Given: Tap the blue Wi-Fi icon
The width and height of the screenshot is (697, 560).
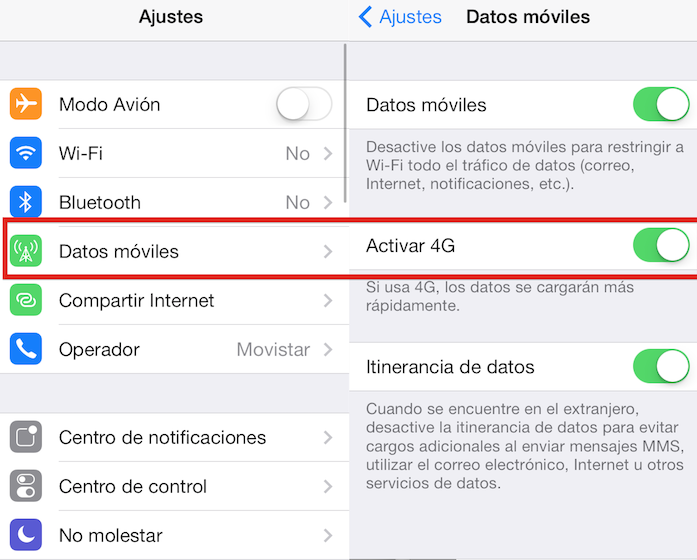Looking at the screenshot, I should click(26, 153).
